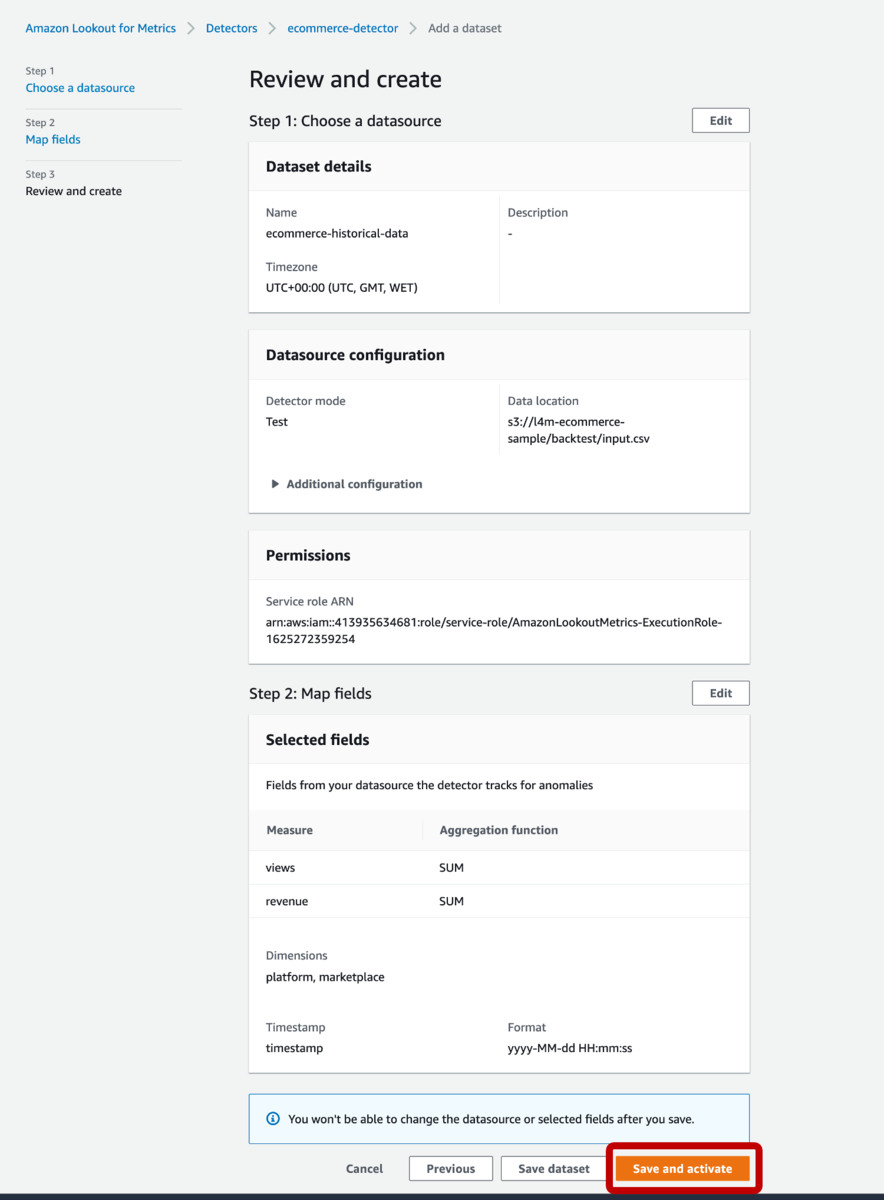Image resolution: width=884 pixels, height=1200 pixels.
Task: Return to the Choose a datasource step
Action: [x=80, y=88]
